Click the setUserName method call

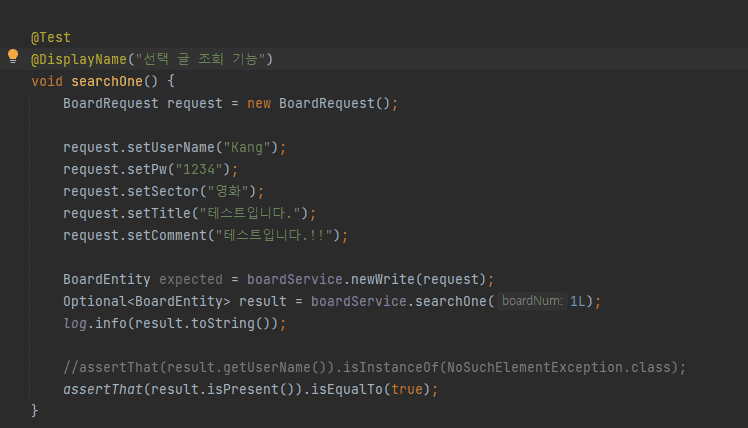tap(171, 147)
